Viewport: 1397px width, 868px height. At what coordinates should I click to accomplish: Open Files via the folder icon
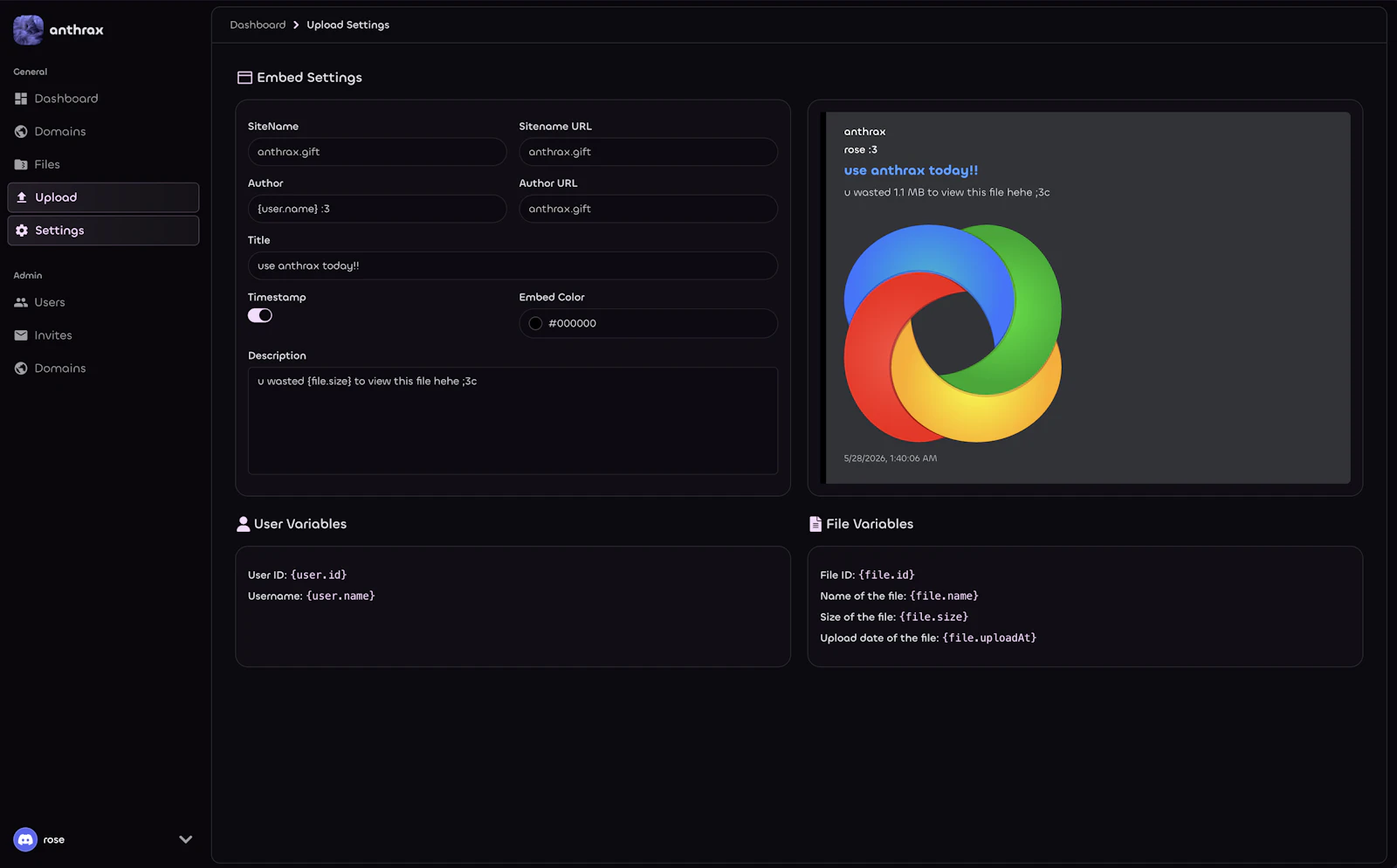point(21,164)
